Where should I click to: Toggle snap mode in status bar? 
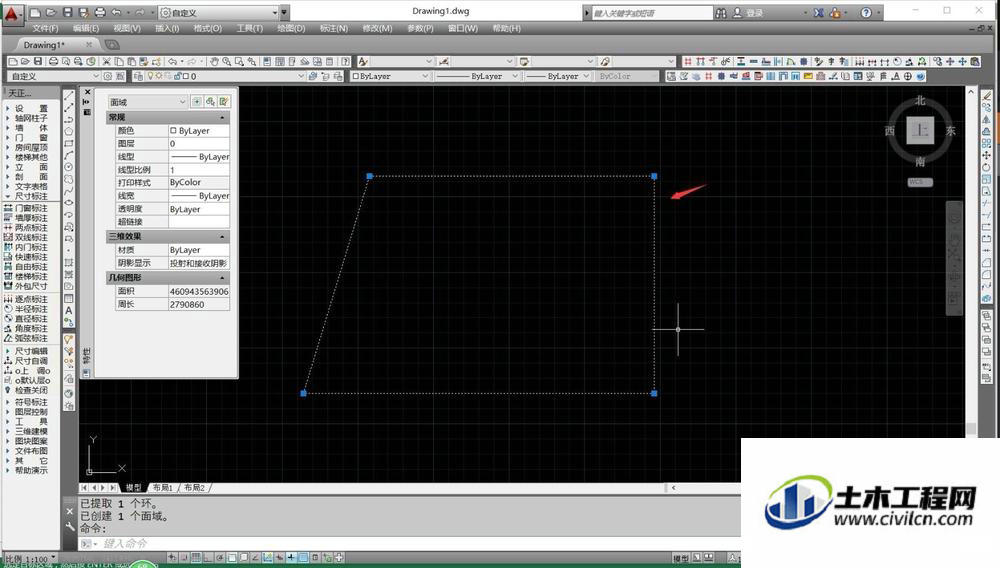[x=184, y=558]
